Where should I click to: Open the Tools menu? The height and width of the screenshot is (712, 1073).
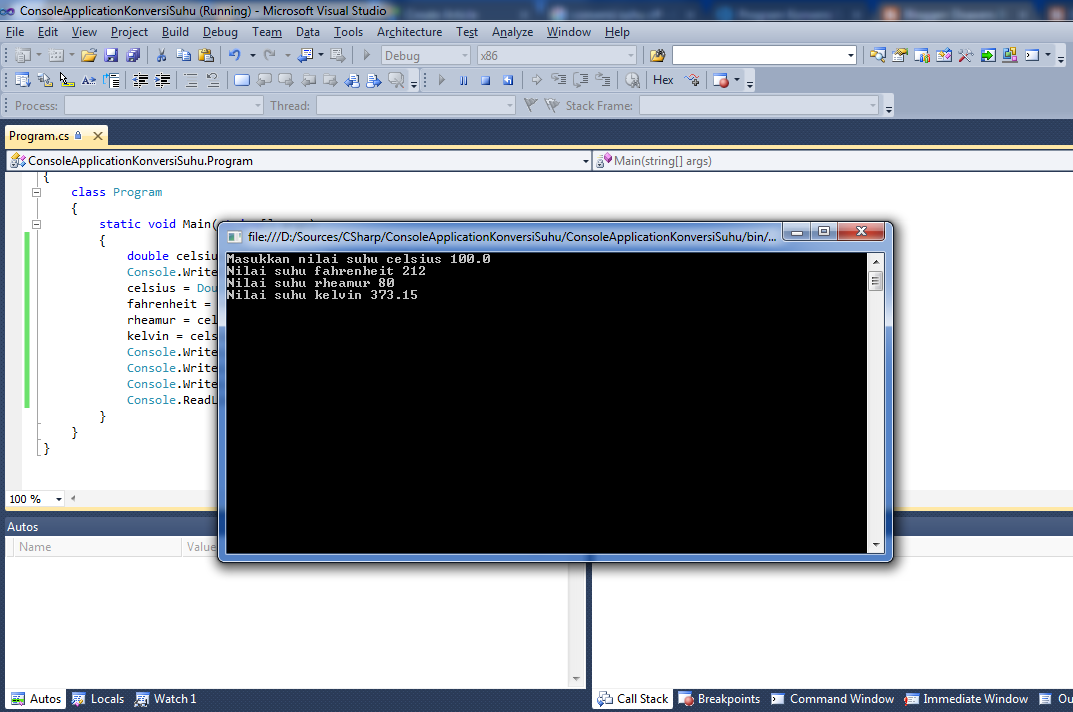coord(348,32)
